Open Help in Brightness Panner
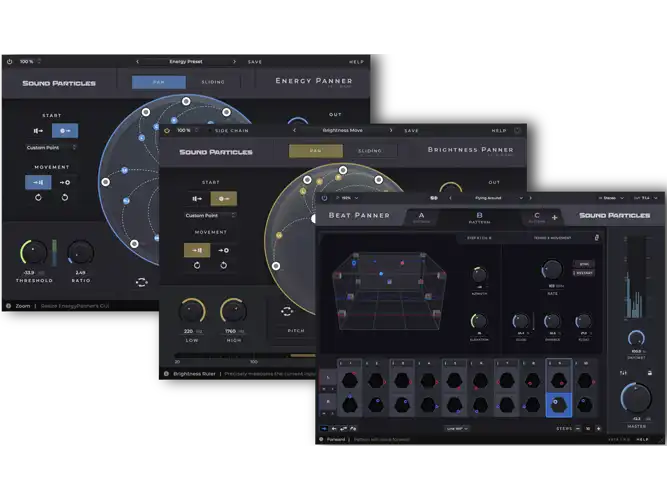This screenshot has height=500, width=667. point(499,131)
